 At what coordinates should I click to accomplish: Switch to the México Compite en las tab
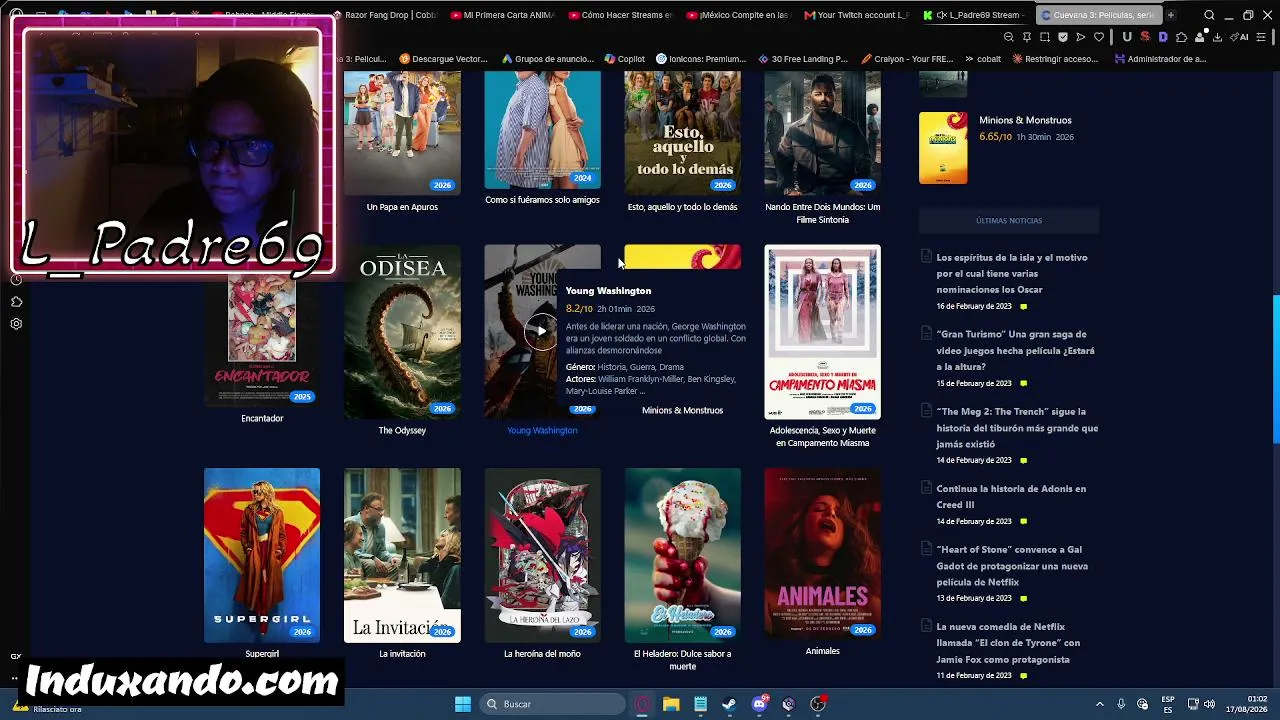pos(738,15)
